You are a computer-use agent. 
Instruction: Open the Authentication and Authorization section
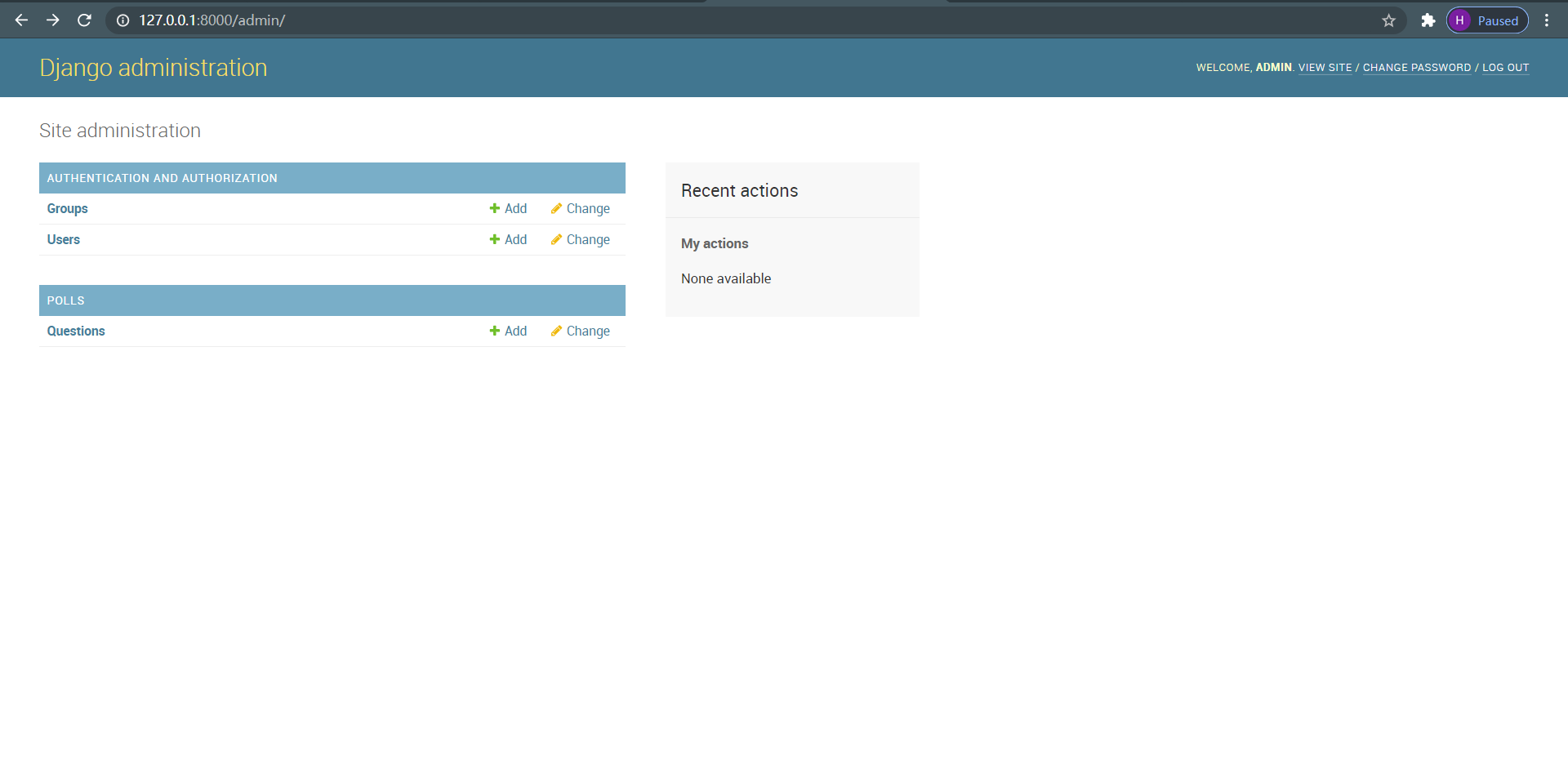tap(162, 178)
